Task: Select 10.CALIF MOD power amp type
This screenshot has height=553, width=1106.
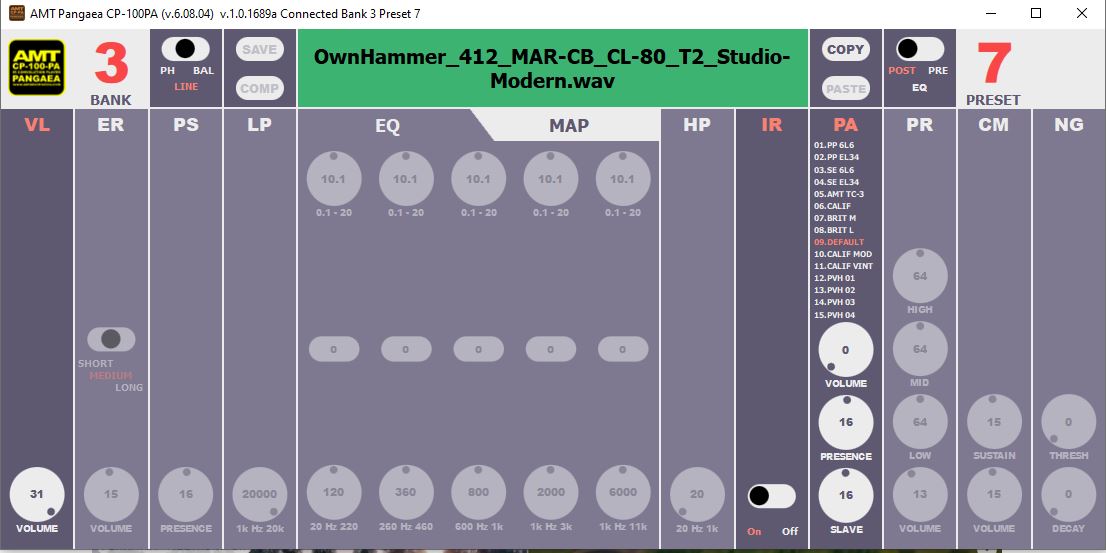Action: 843,254
